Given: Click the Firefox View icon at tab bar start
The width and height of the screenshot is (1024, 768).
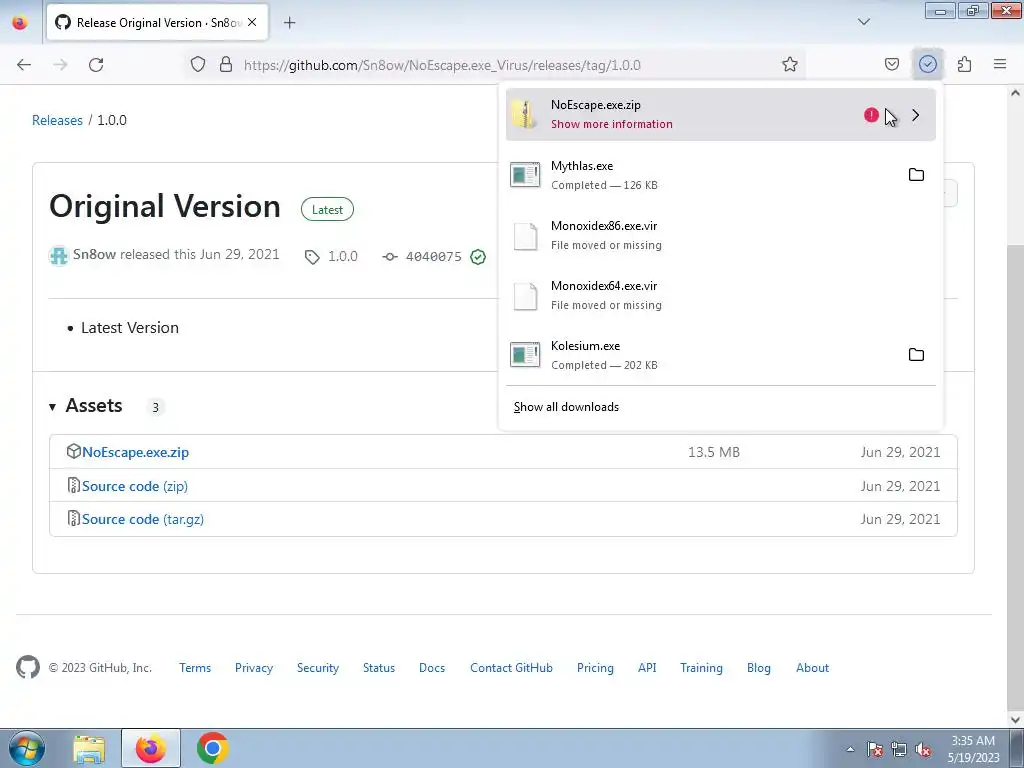Looking at the screenshot, I should coord(20,23).
